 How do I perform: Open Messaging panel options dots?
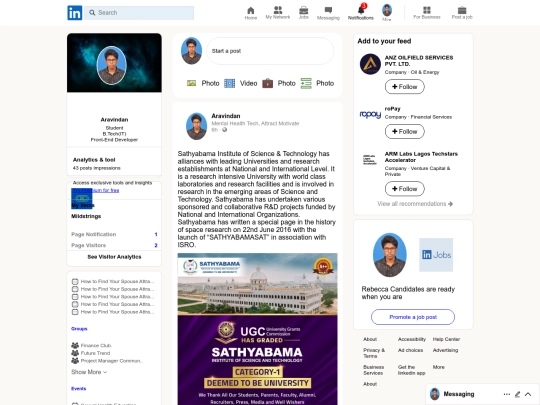pos(507,394)
